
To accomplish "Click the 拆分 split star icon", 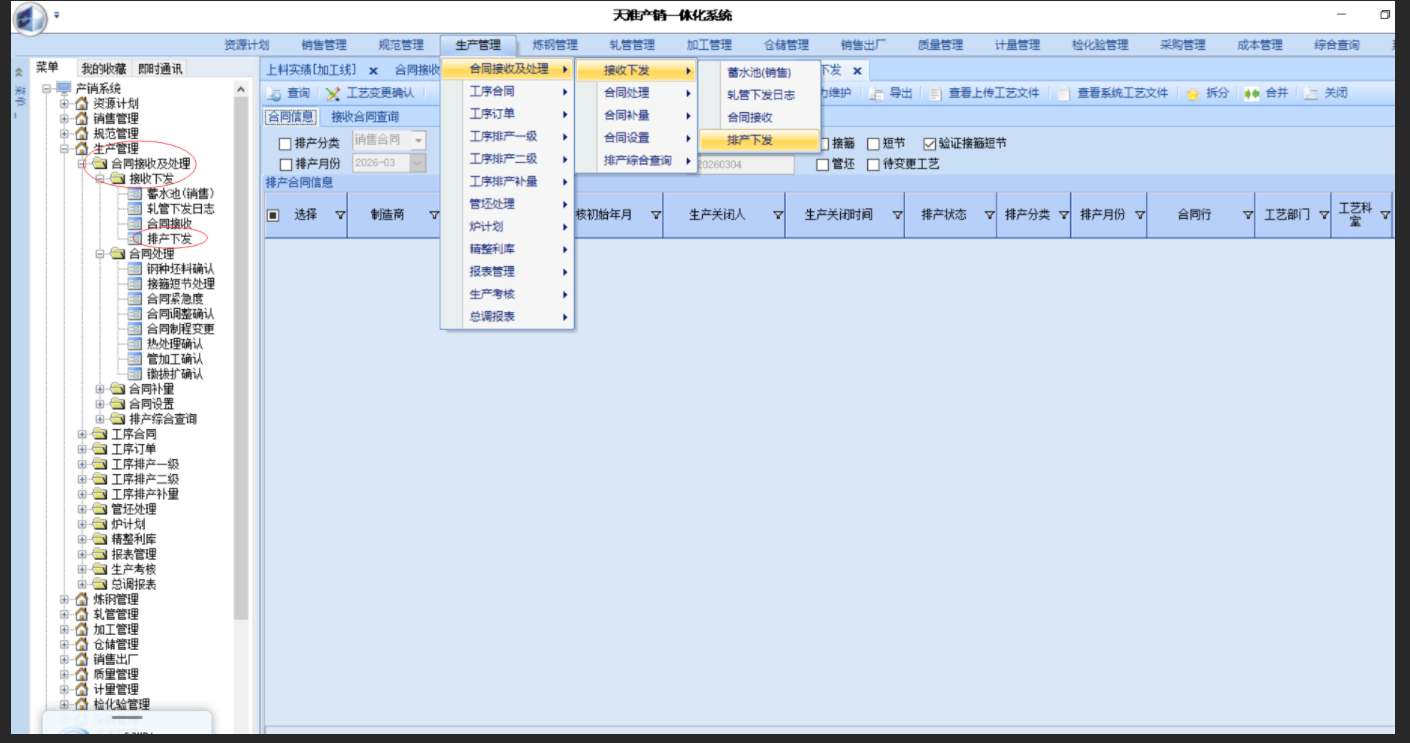I will (x=1193, y=93).
